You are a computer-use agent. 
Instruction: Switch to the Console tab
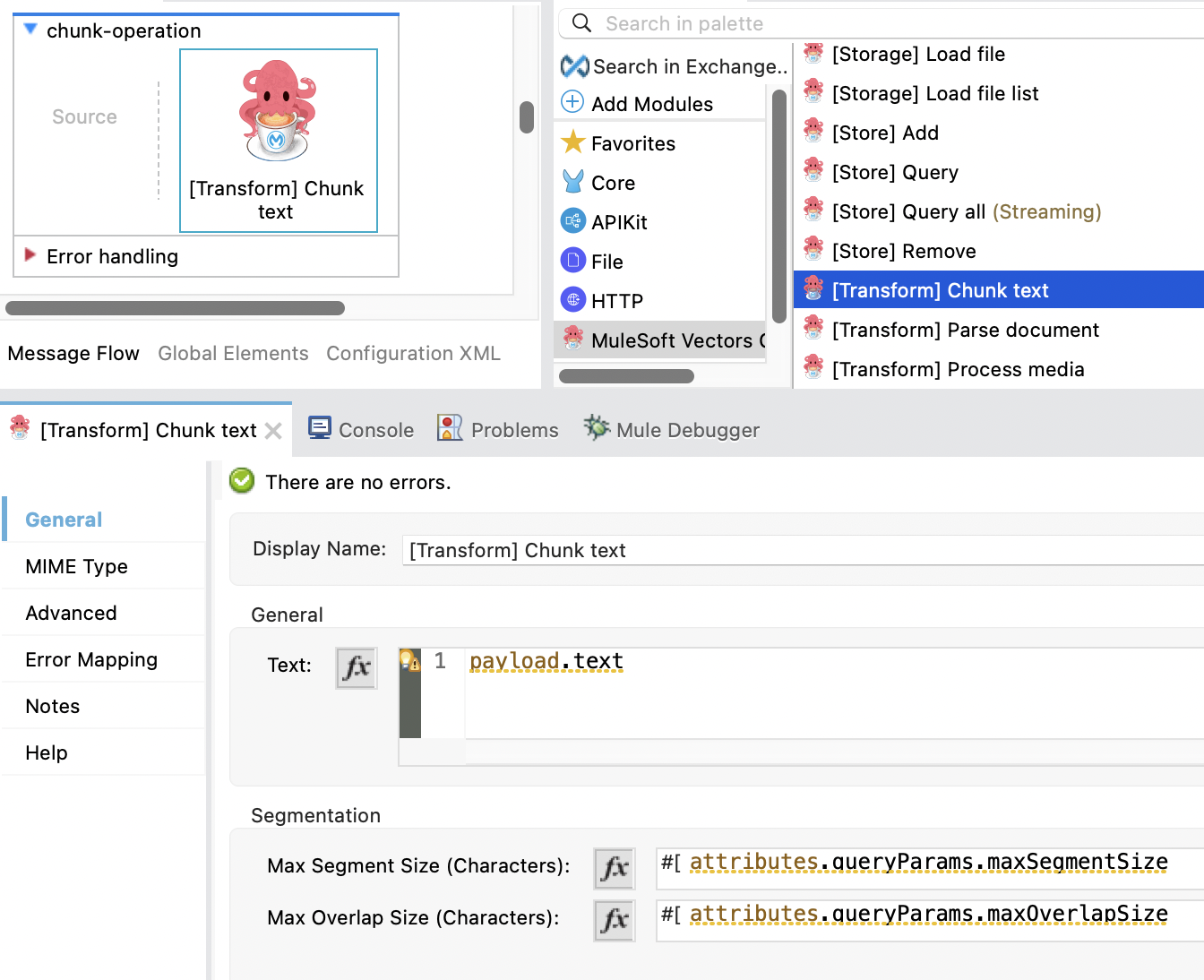tap(361, 430)
